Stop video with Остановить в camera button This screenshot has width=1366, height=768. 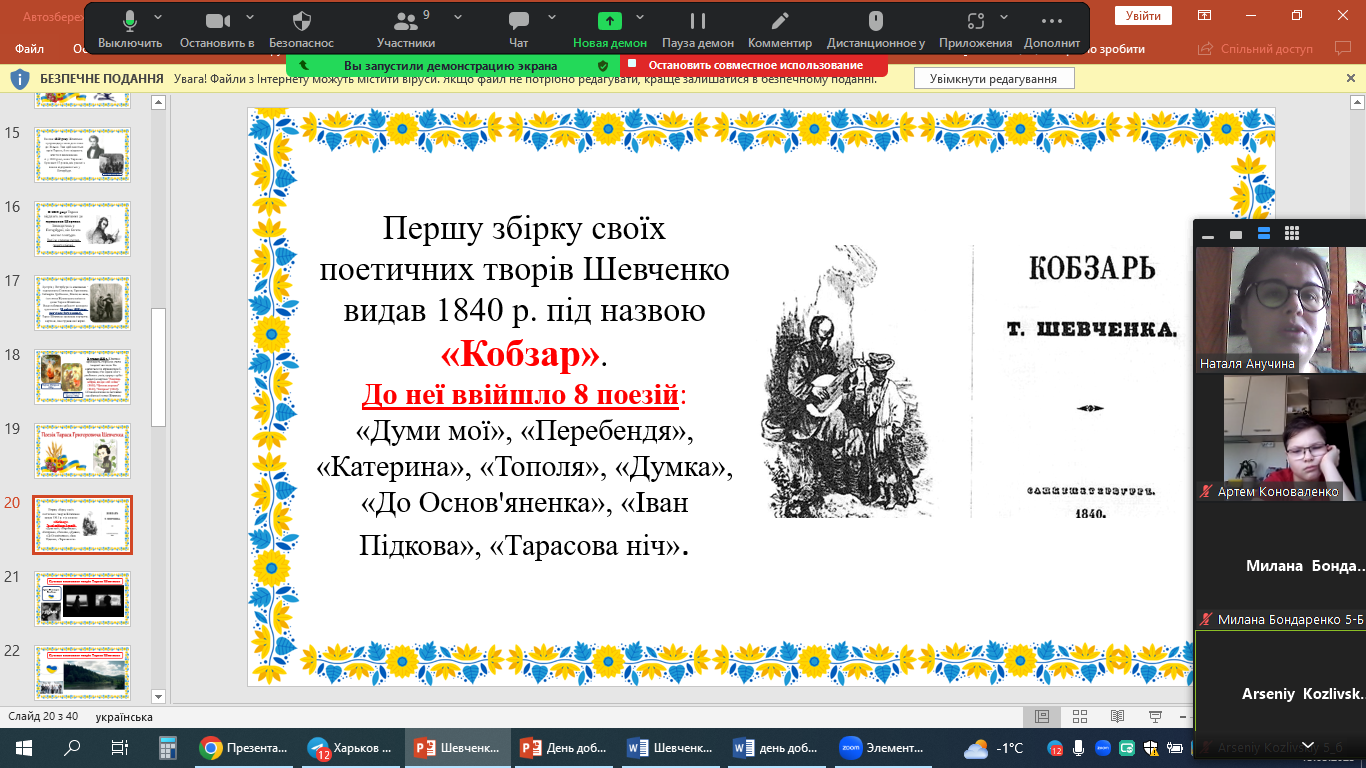click(217, 30)
